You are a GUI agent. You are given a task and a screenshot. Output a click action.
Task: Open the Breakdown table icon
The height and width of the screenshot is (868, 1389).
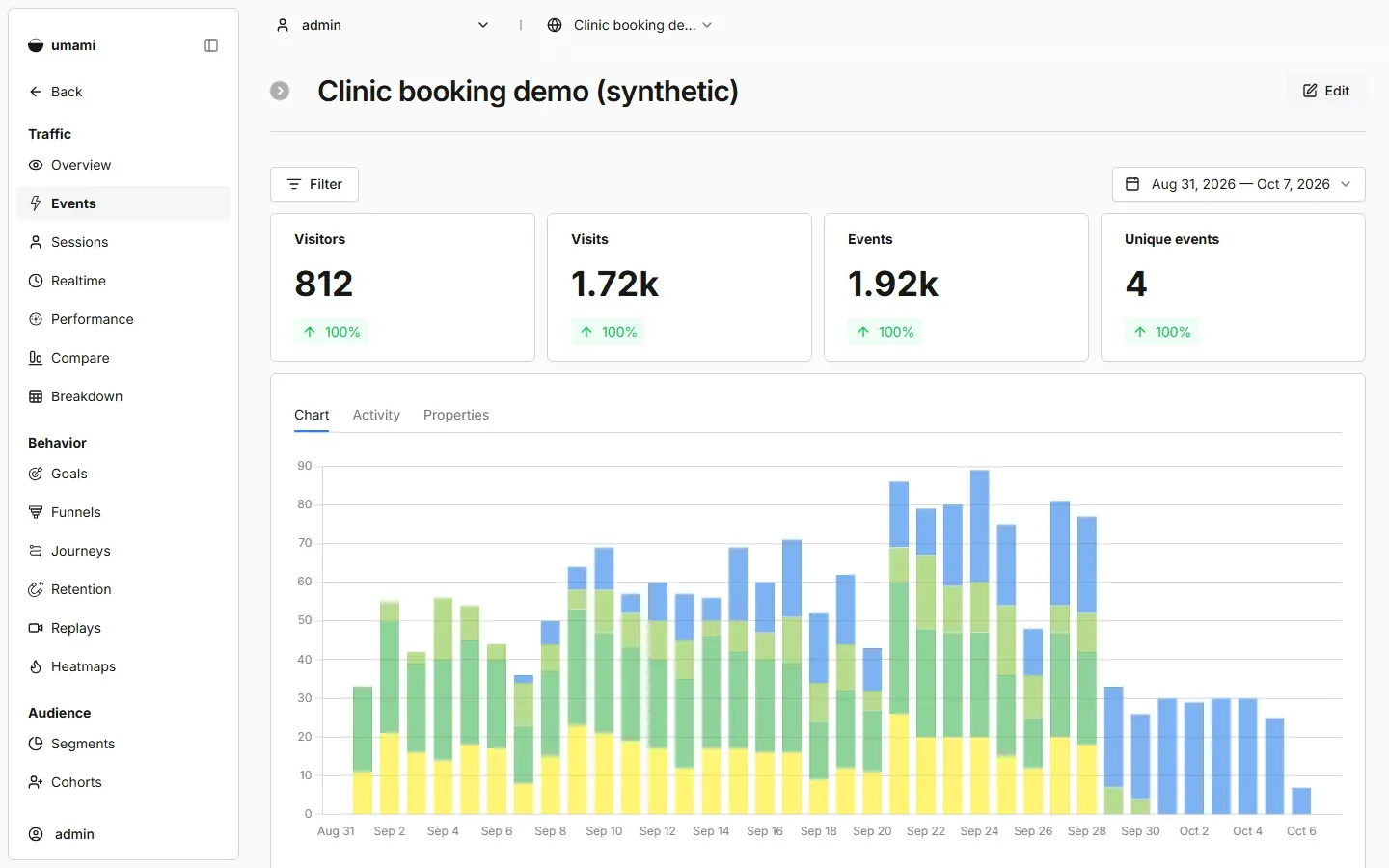36,396
